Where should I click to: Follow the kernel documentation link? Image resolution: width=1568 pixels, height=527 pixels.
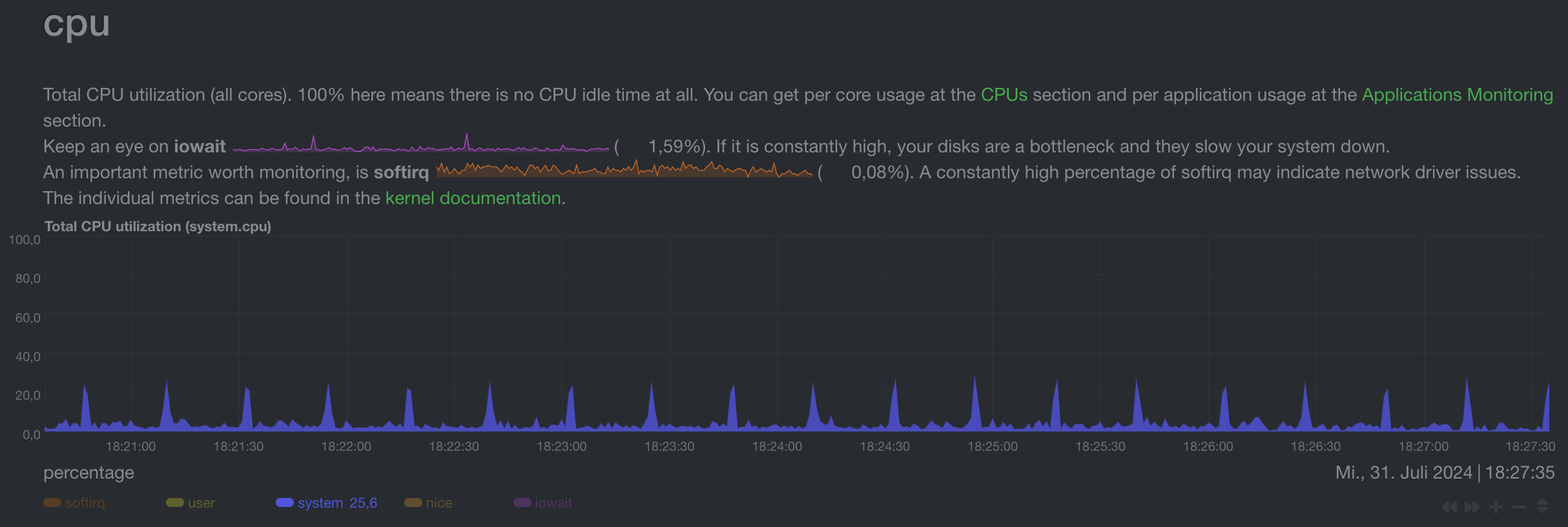pyautogui.click(x=473, y=198)
